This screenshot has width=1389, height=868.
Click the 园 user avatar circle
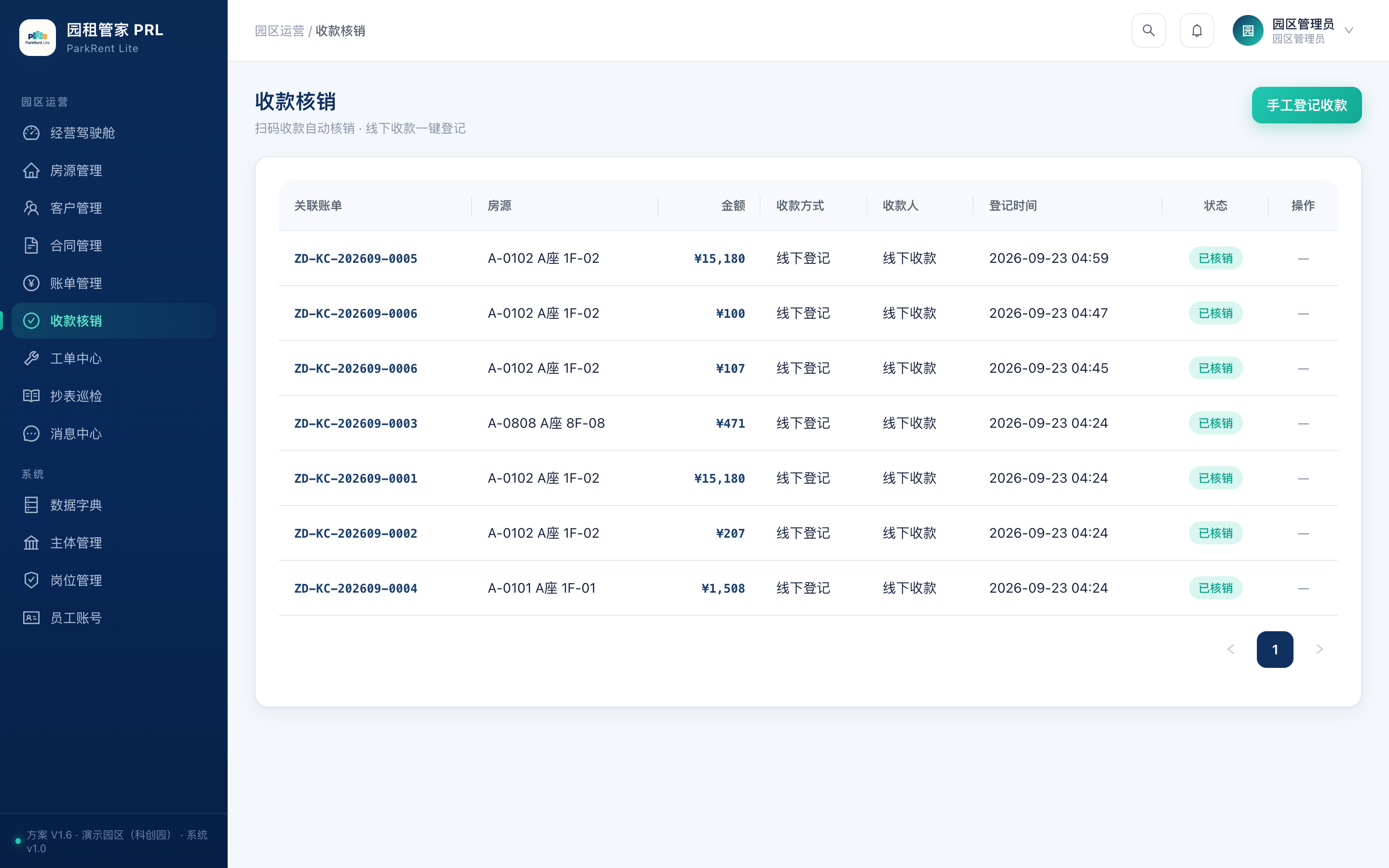coord(1247,30)
